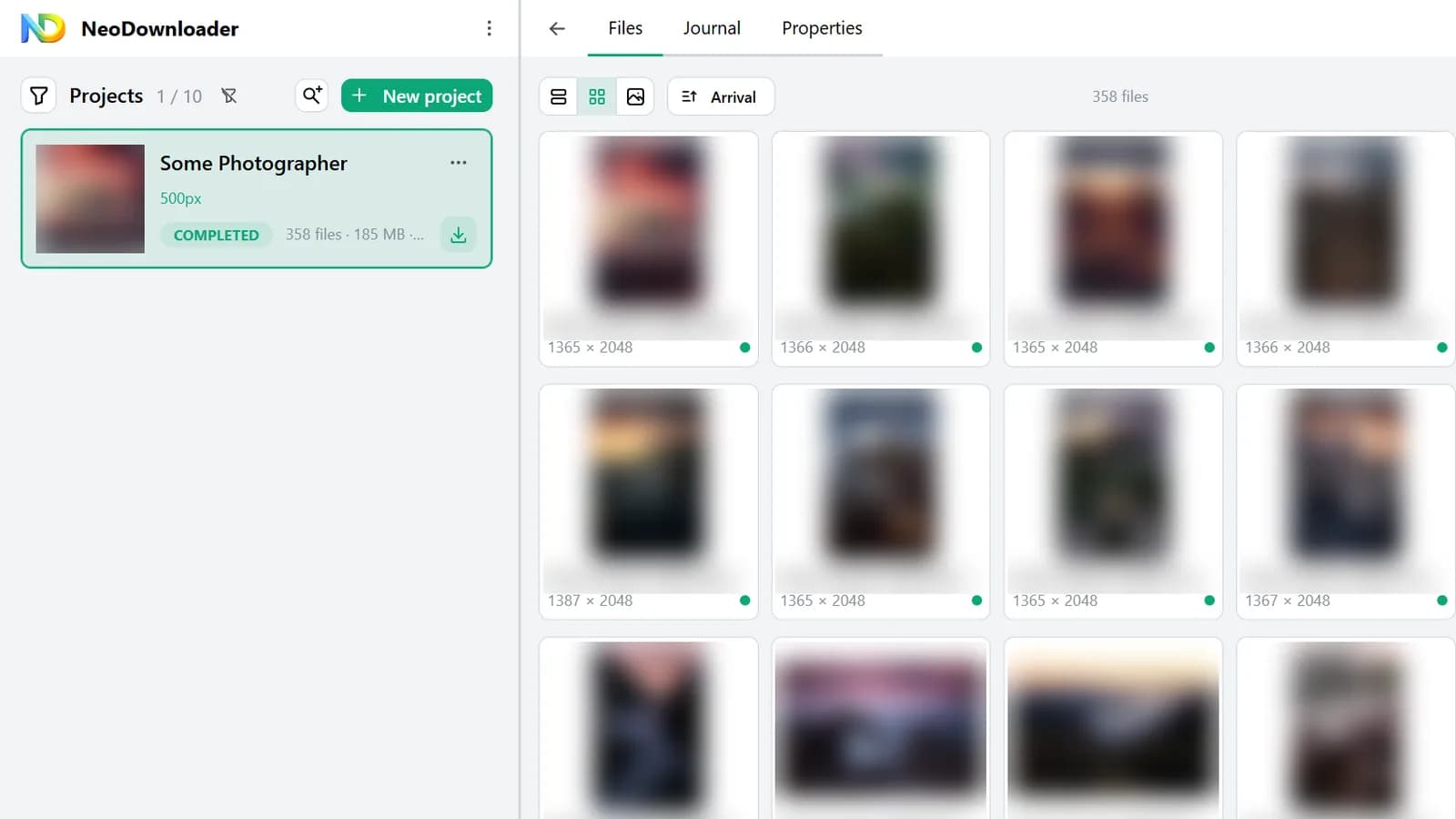This screenshot has height=819, width=1456.
Task: Click green status dot on 1387 × 2048 file
Action: 744,601
